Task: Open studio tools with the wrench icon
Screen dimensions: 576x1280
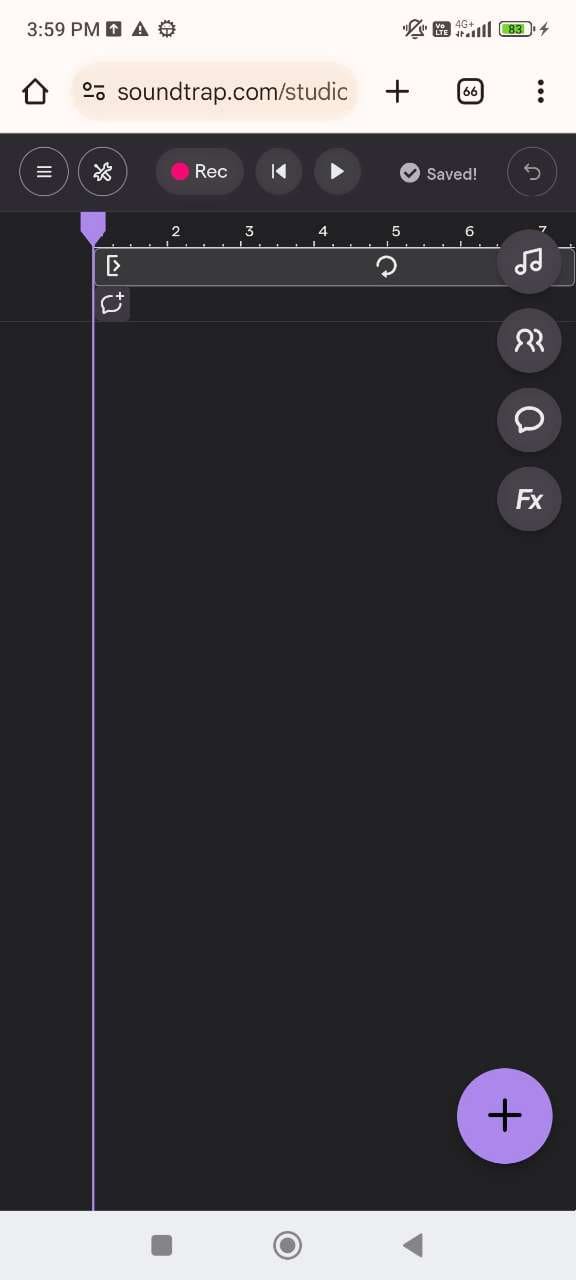Action: [102, 171]
